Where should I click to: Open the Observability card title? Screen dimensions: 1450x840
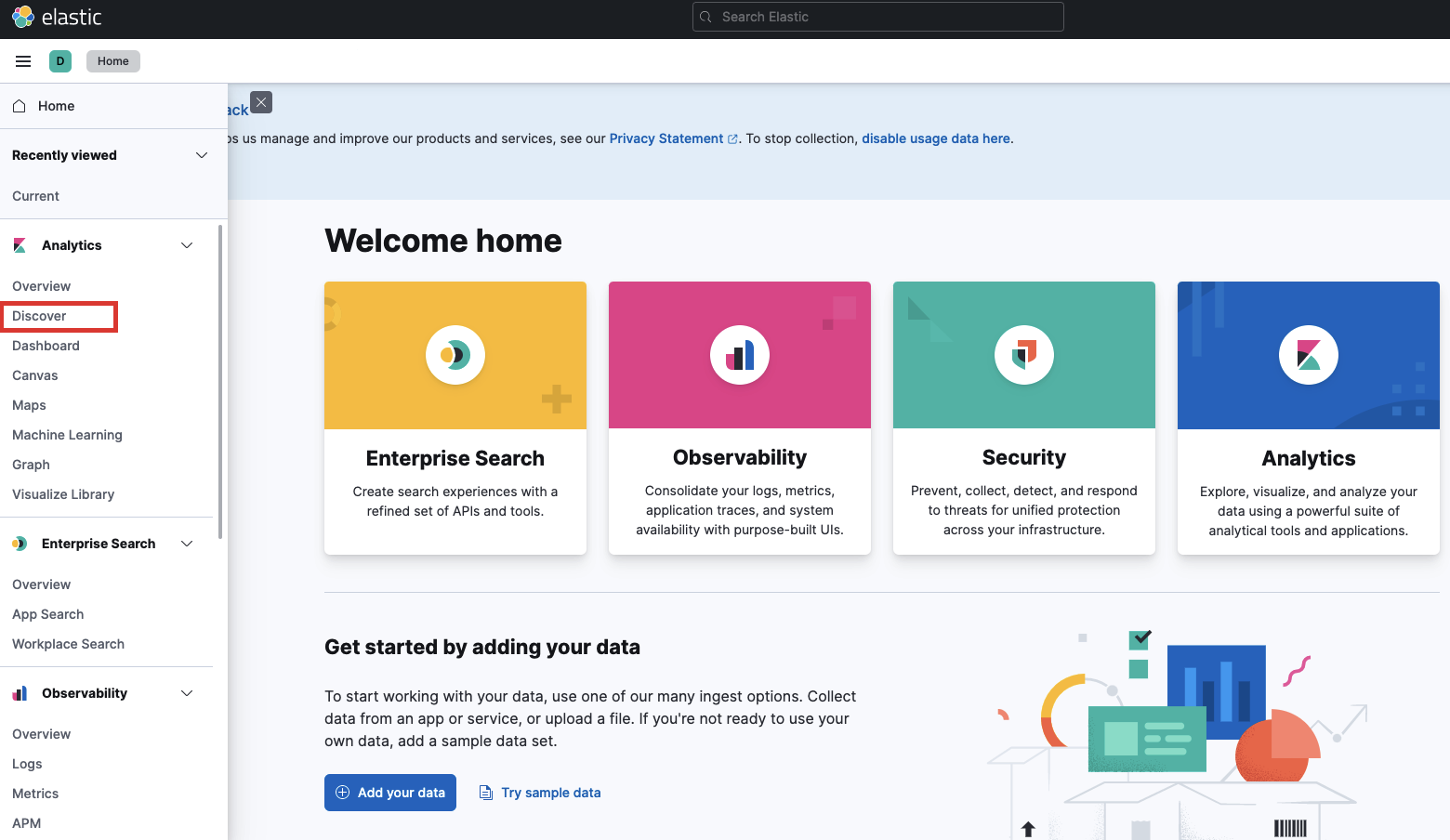(740, 457)
